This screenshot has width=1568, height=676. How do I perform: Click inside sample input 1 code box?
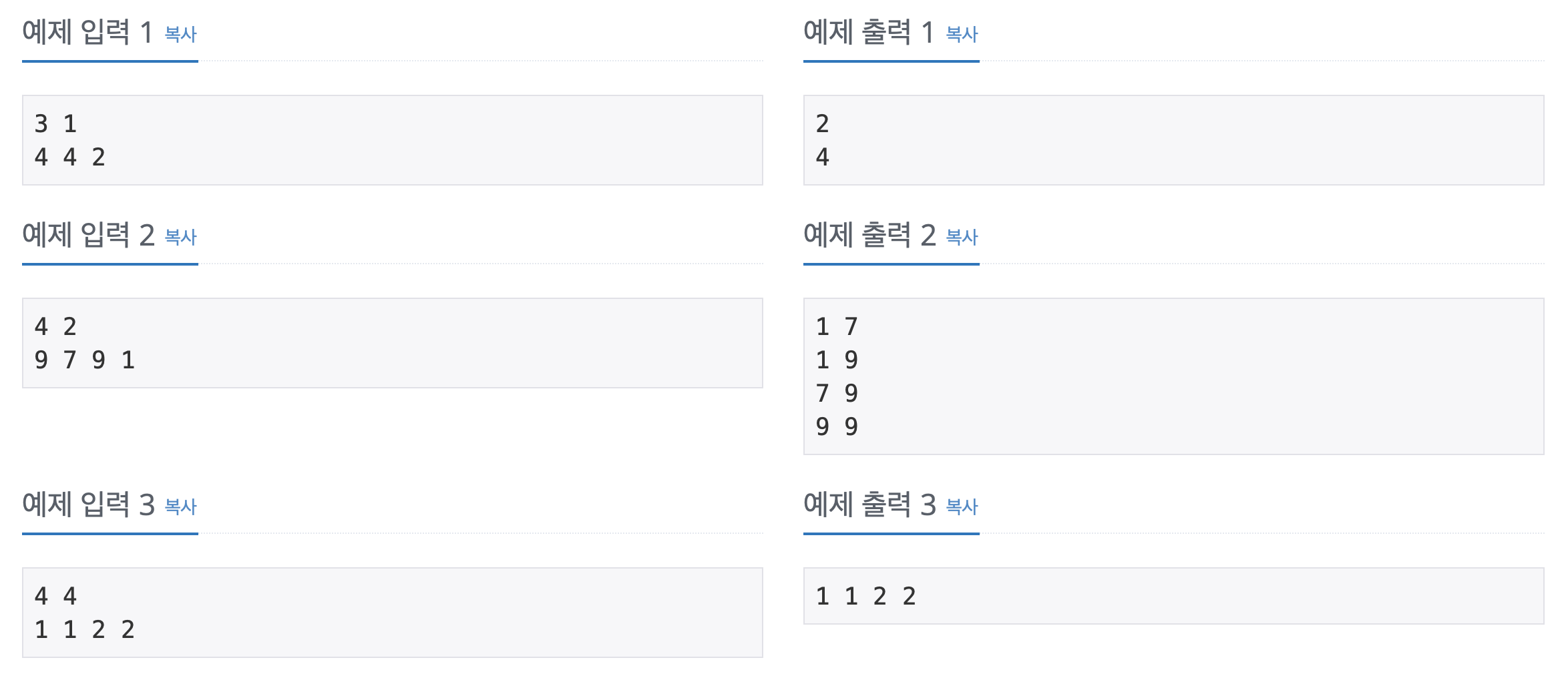pos(394,139)
